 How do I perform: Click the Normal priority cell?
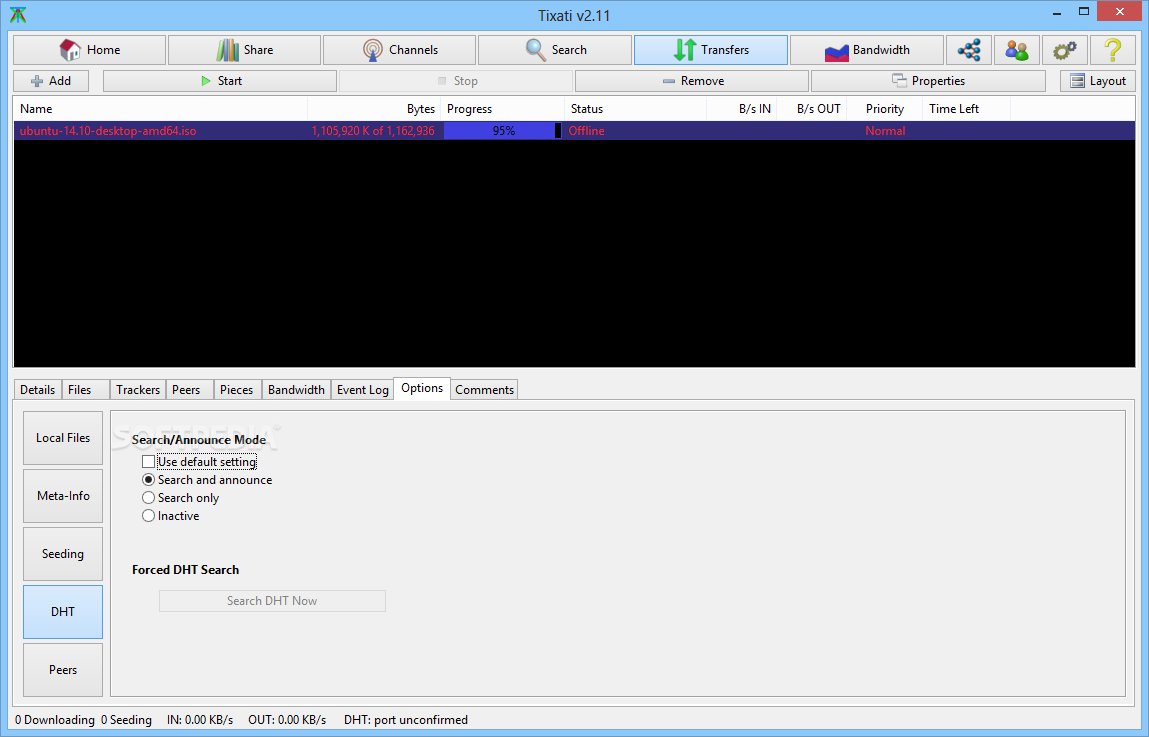tap(884, 130)
